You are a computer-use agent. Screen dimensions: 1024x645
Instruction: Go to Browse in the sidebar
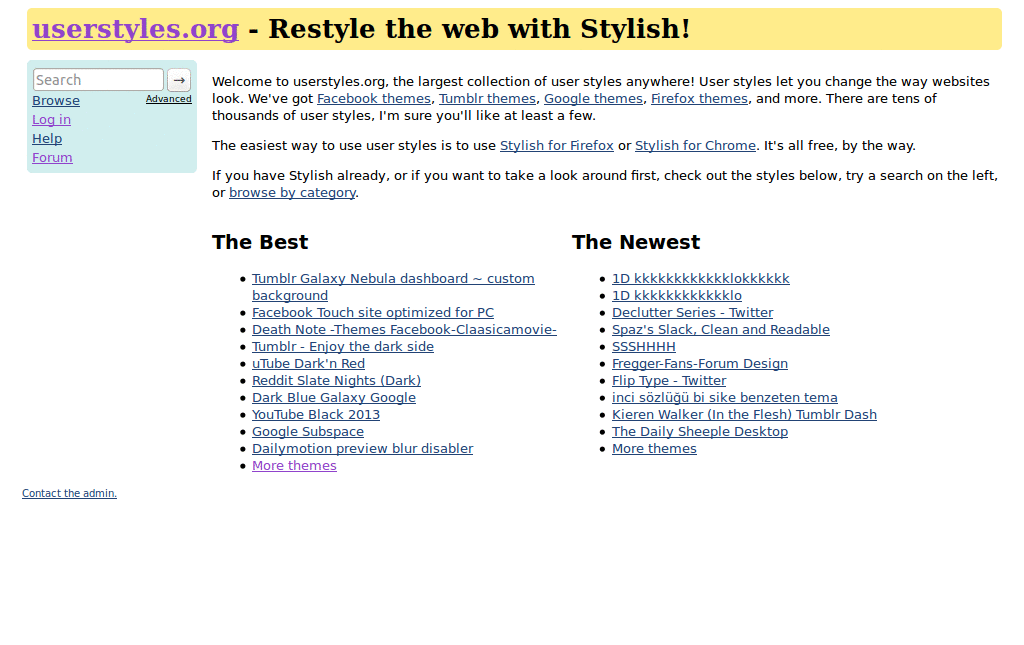56,101
